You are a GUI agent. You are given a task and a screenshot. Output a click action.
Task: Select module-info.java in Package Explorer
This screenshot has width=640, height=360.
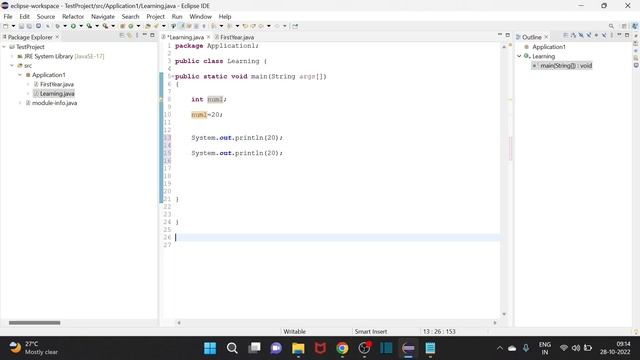54,103
